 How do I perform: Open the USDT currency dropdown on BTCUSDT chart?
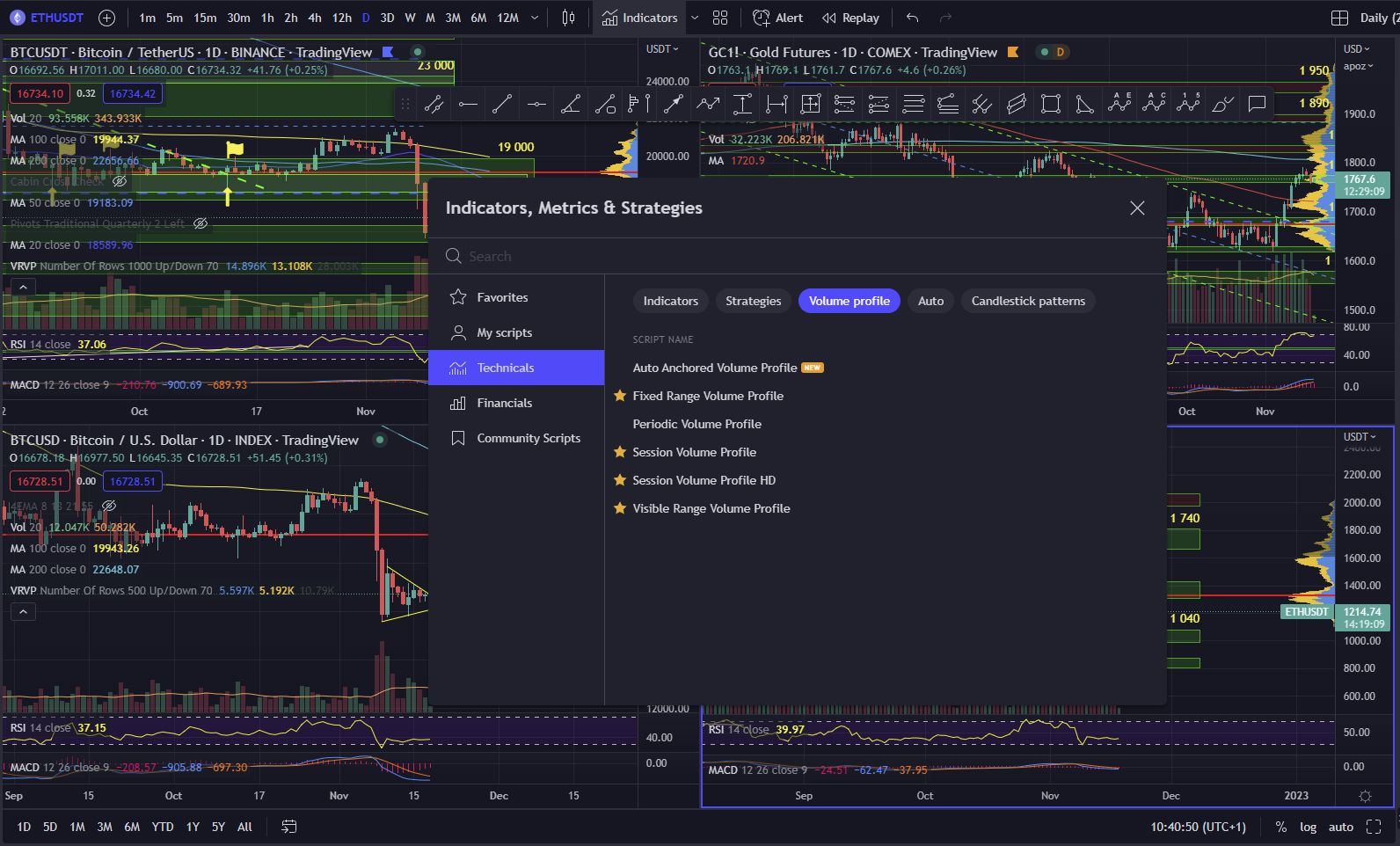tap(662, 49)
